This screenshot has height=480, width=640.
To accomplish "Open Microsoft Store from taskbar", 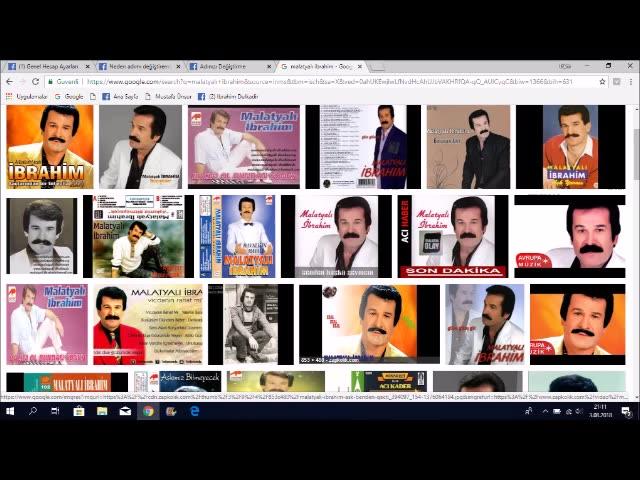I will tap(79, 411).
